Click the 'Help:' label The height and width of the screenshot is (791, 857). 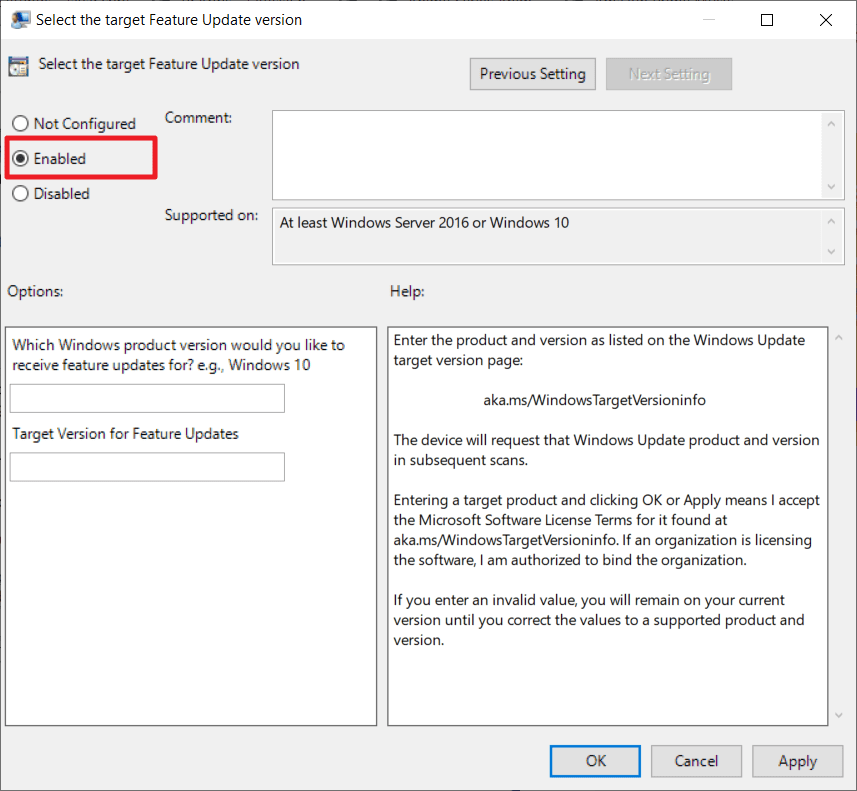(x=407, y=291)
